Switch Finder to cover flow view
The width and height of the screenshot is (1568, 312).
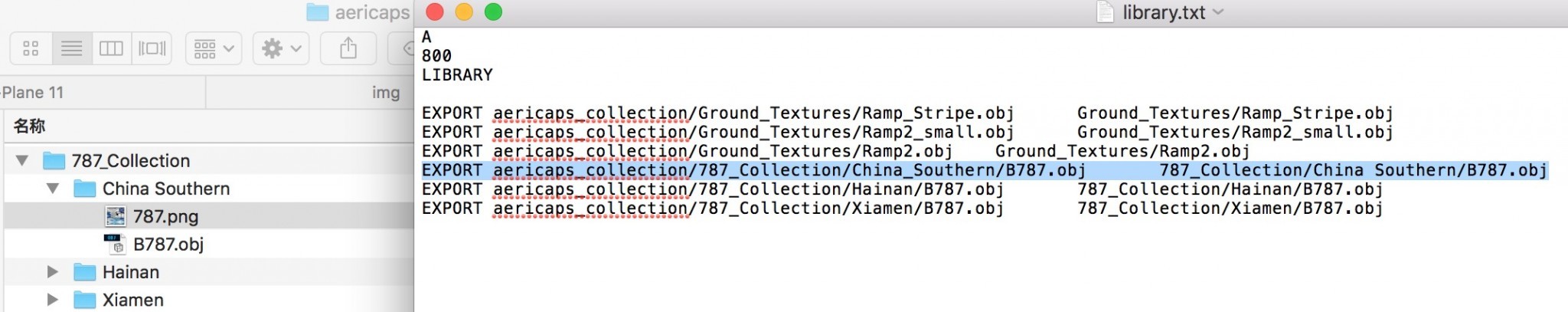coord(152,49)
